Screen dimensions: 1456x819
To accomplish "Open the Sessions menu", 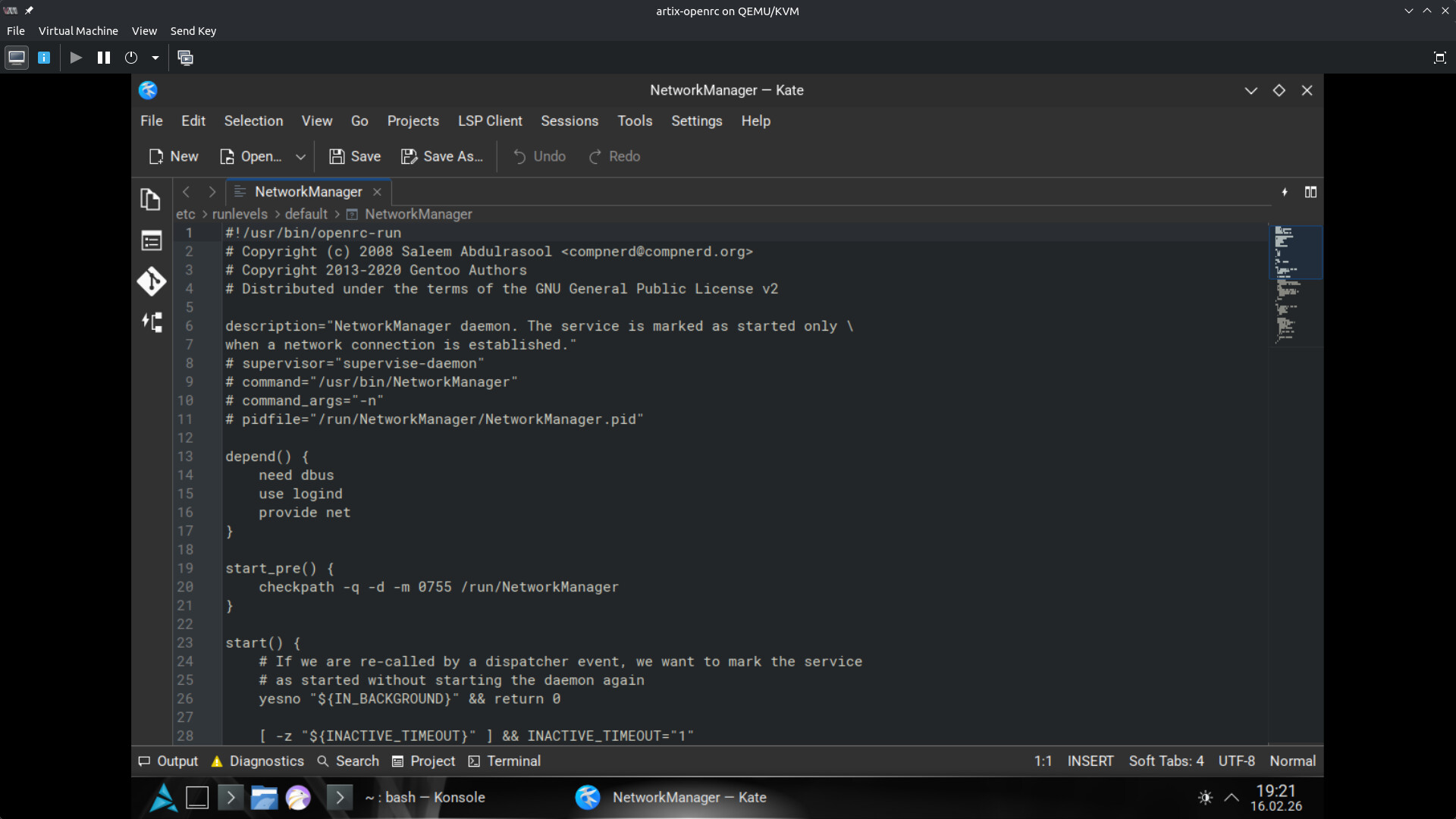I will point(569,121).
